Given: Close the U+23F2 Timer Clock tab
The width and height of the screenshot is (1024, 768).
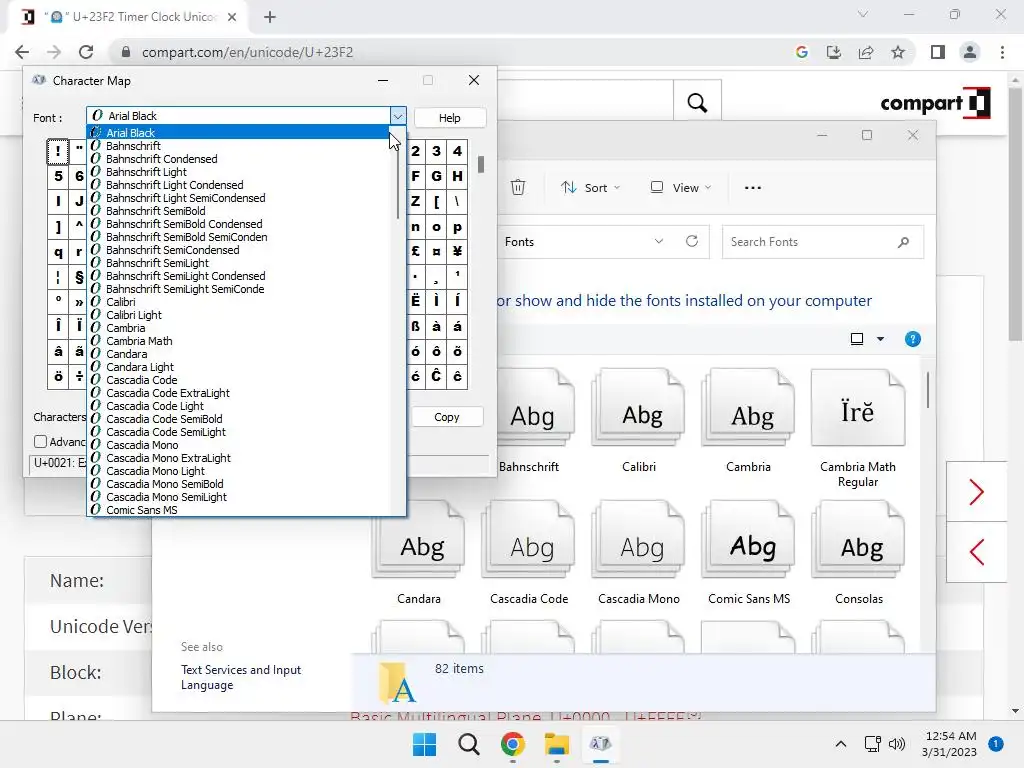Looking at the screenshot, I should point(232,17).
